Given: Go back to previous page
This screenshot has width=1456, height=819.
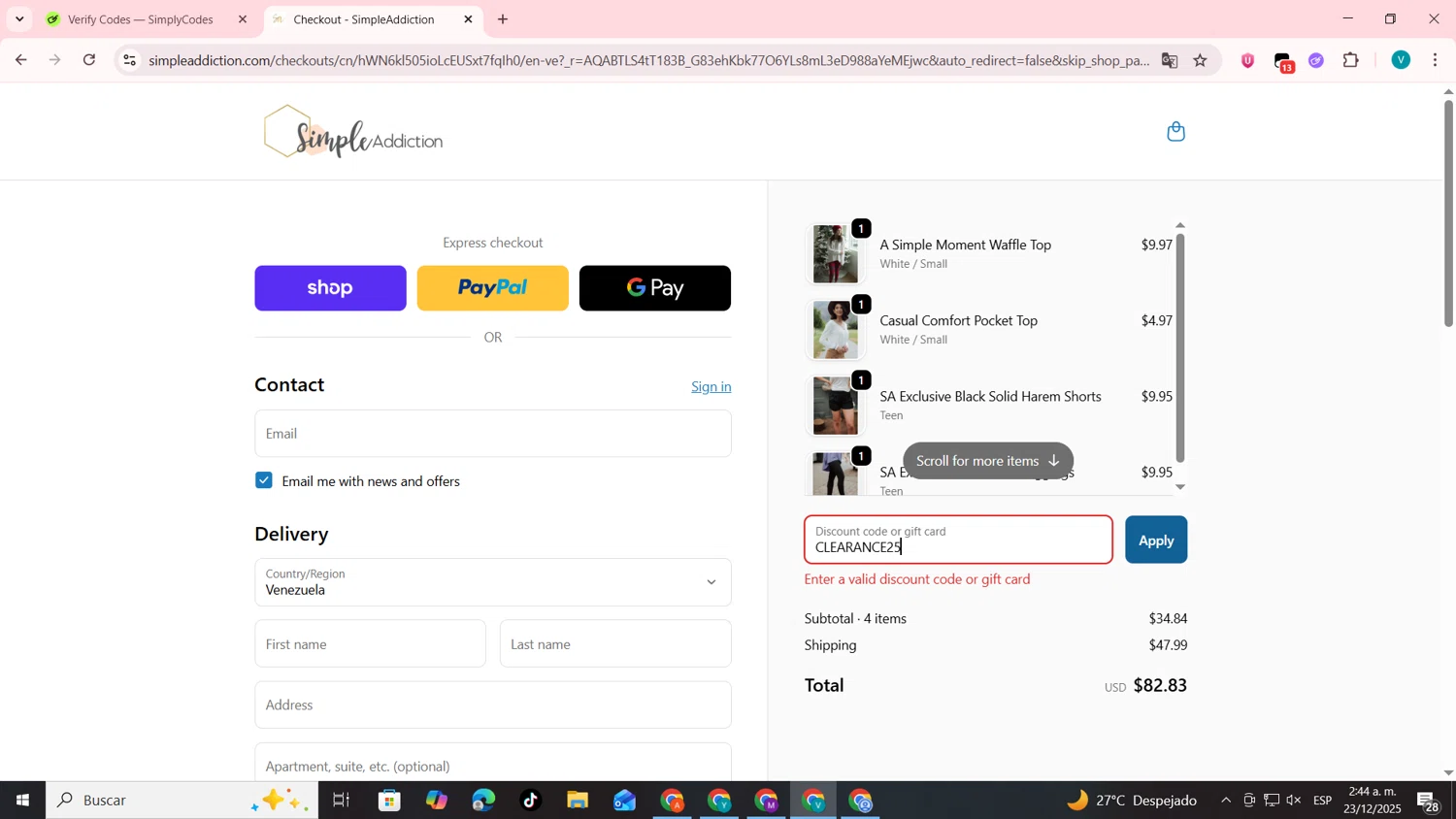Looking at the screenshot, I should tap(20, 60).
